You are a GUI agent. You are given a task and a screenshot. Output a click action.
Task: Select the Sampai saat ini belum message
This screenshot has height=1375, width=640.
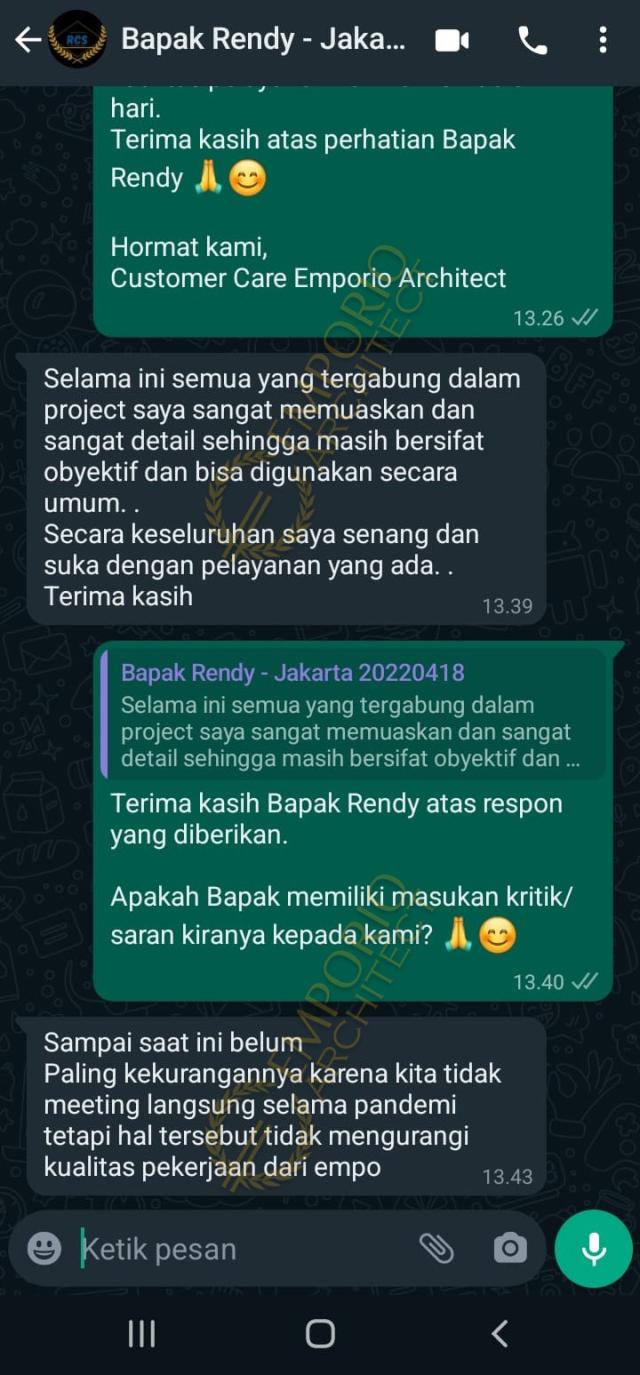[x=287, y=1105]
